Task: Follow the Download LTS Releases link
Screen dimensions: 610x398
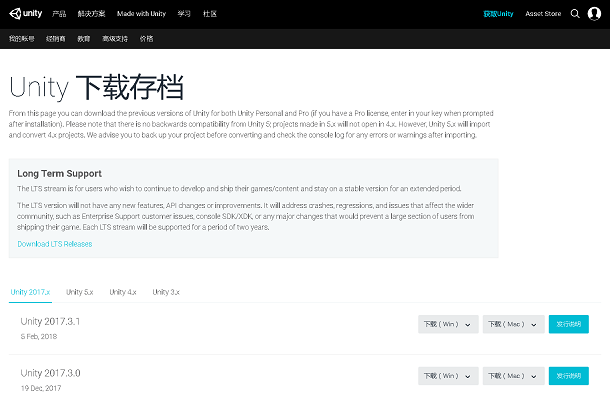Action: point(55,244)
